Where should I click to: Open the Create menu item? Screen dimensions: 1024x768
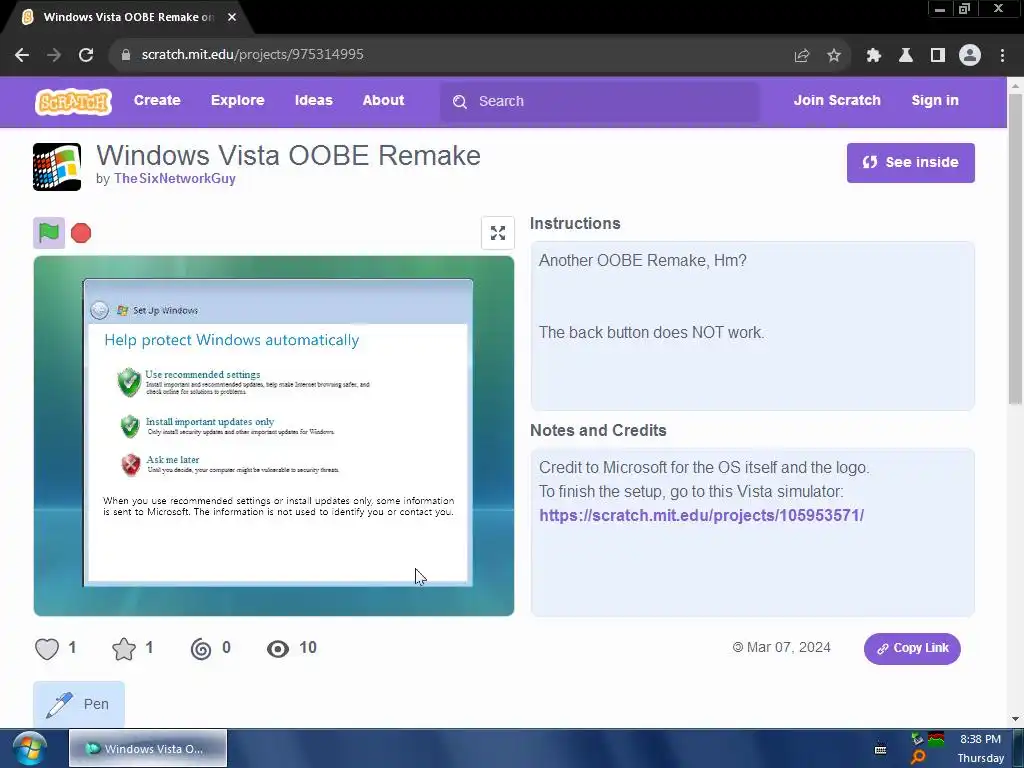click(x=157, y=101)
